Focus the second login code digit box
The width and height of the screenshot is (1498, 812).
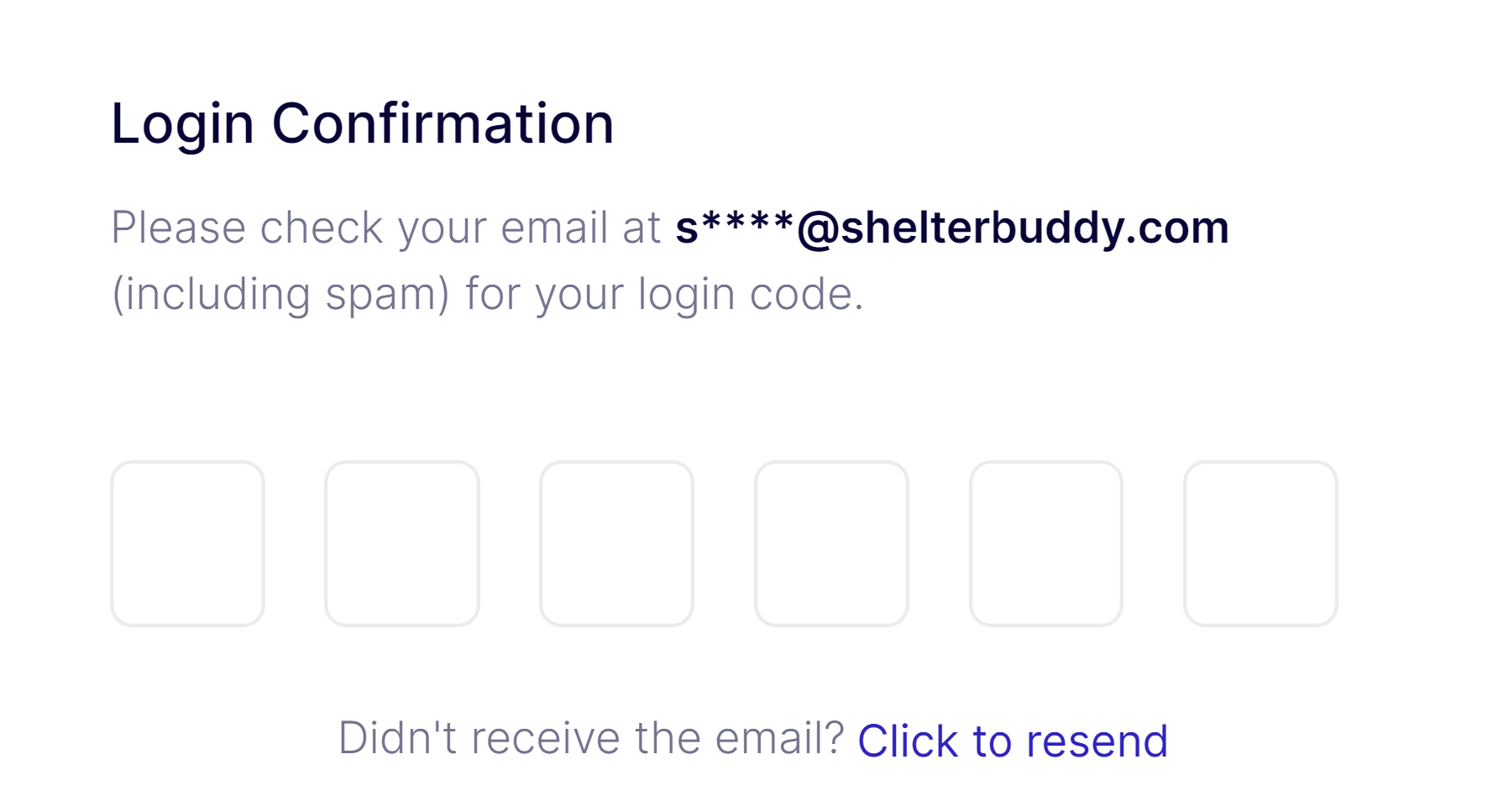tap(402, 543)
